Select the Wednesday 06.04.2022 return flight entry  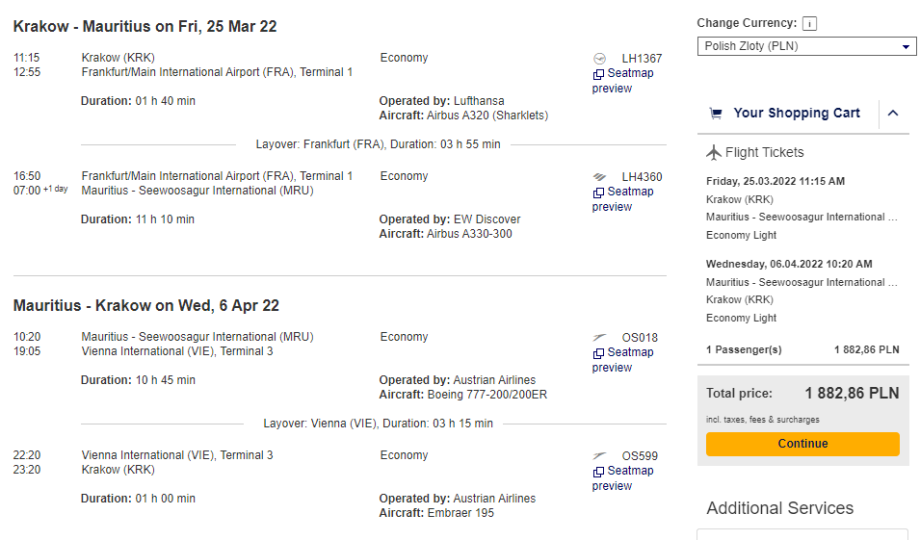pyautogui.click(x=789, y=264)
